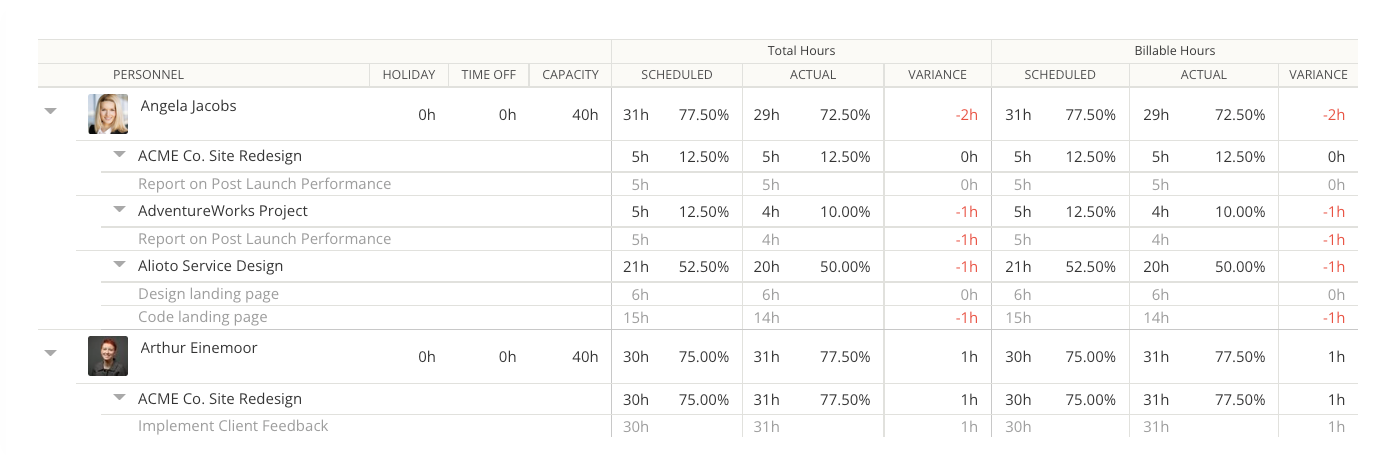Open Arthur Einemoor name link
The image size is (1395, 466).
(x=199, y=348)
